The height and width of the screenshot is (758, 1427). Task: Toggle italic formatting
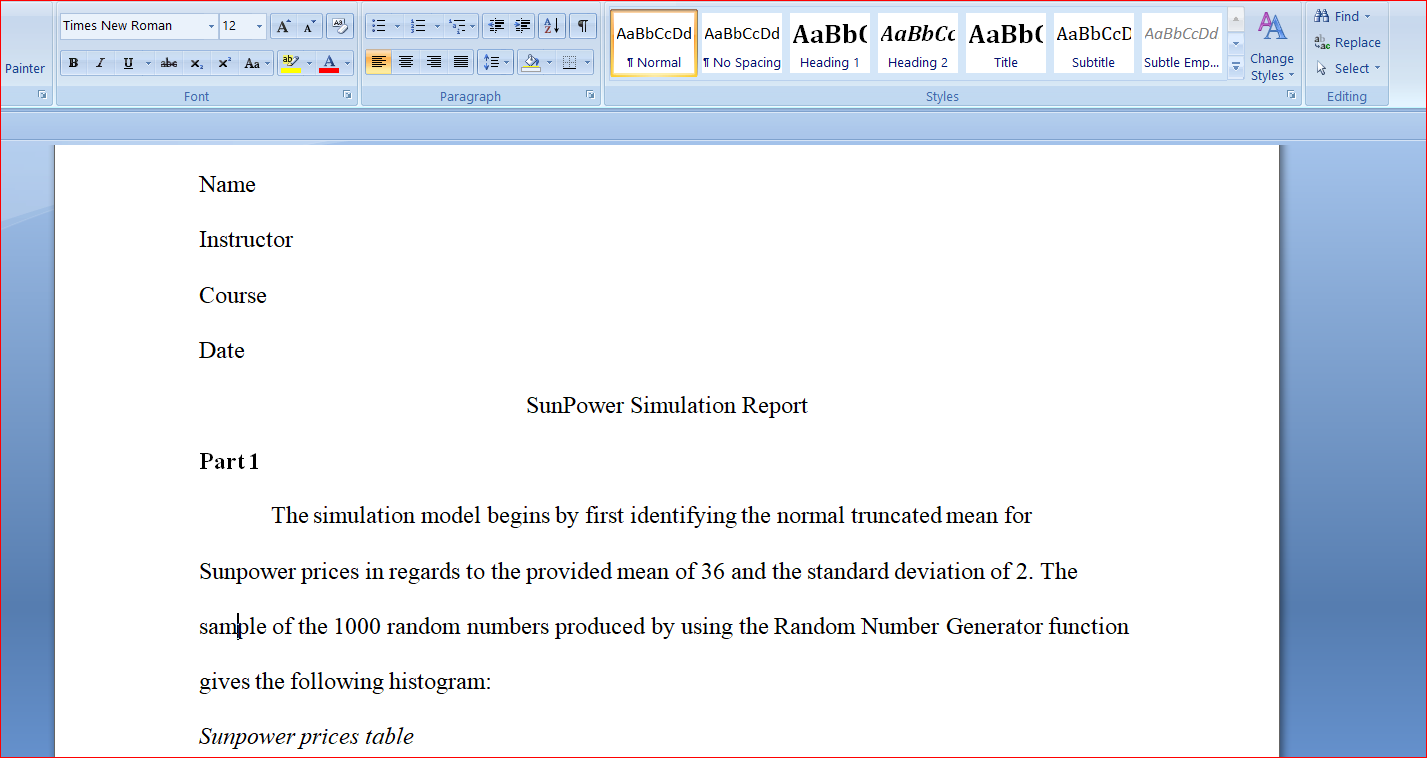(100, 63)
